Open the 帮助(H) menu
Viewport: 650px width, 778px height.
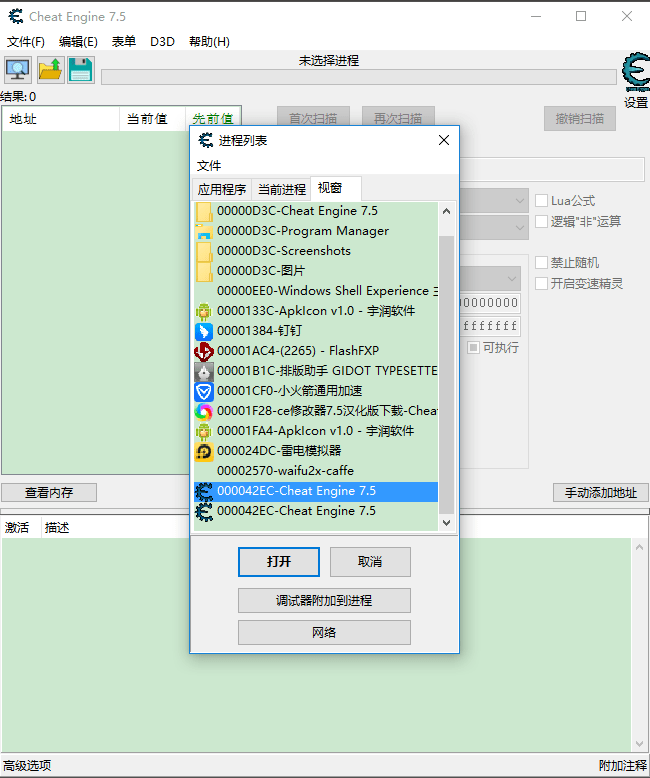pos(209,42)
